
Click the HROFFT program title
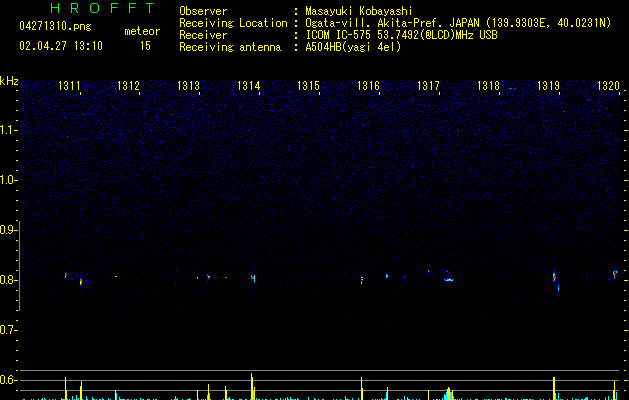click(102, 8)
